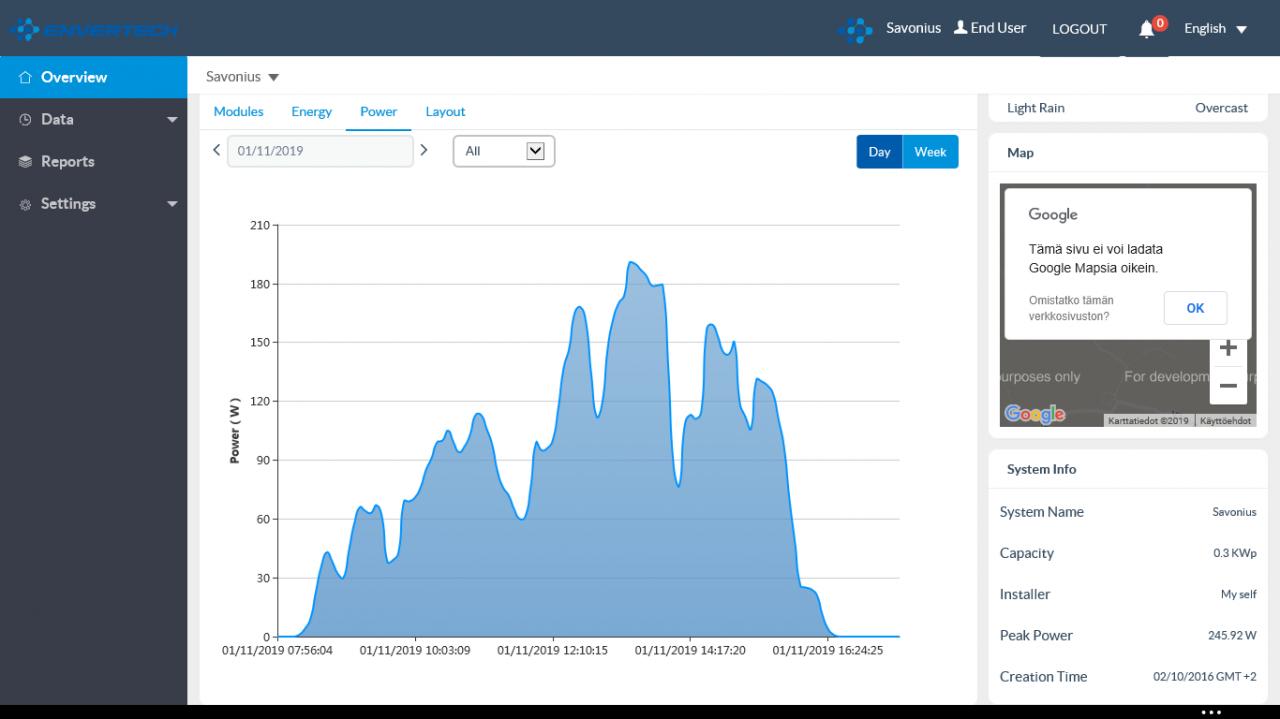Click the Karttatiedot ©2019 map text
The width and height of the screenshot is (1280, 719).
coord(1148,421)
